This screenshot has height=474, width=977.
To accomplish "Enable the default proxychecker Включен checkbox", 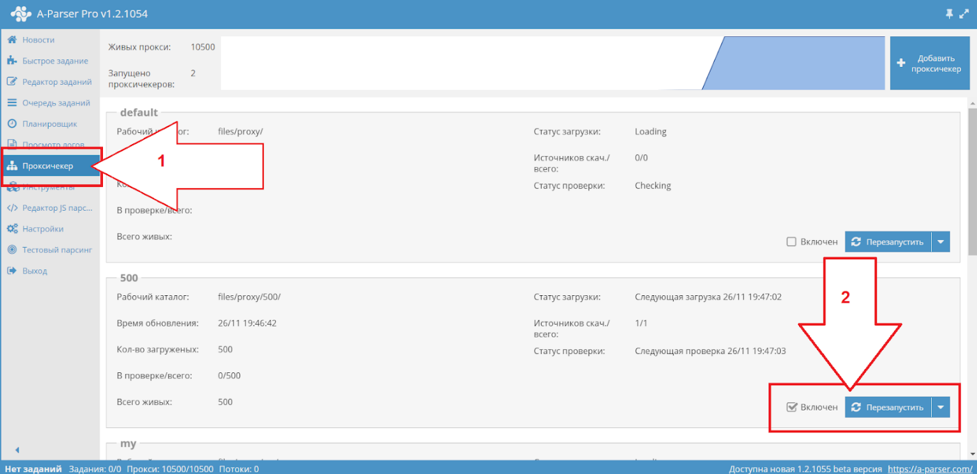I will [791, 242].
